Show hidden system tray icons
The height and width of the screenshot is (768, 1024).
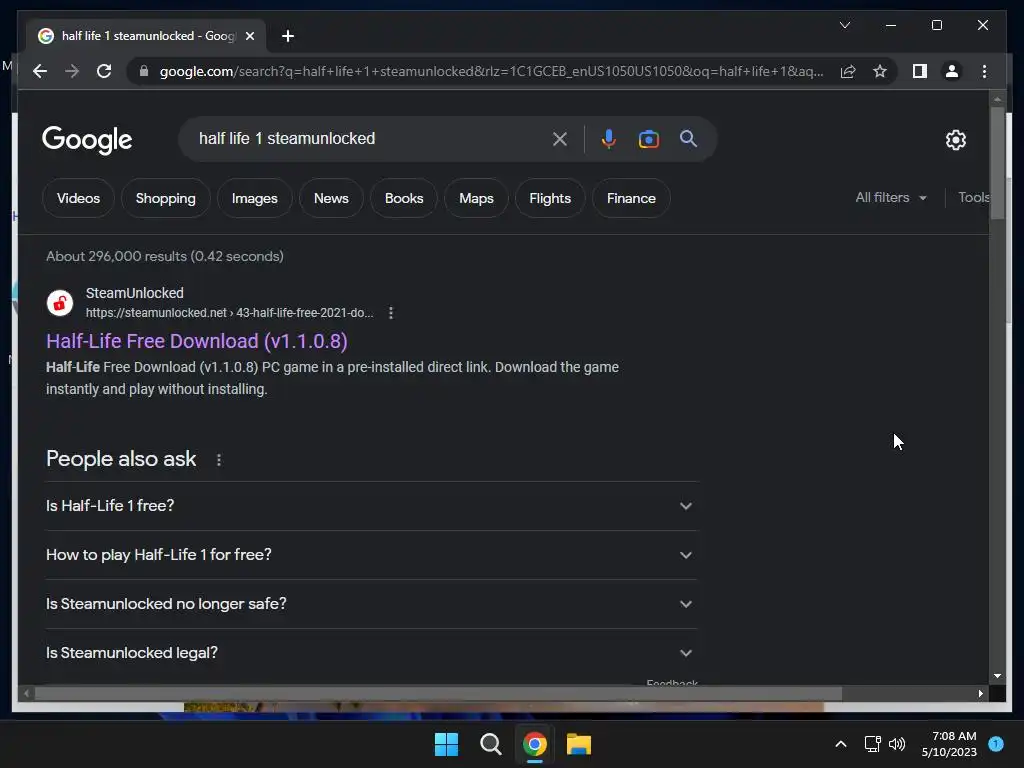coord(840,744)
